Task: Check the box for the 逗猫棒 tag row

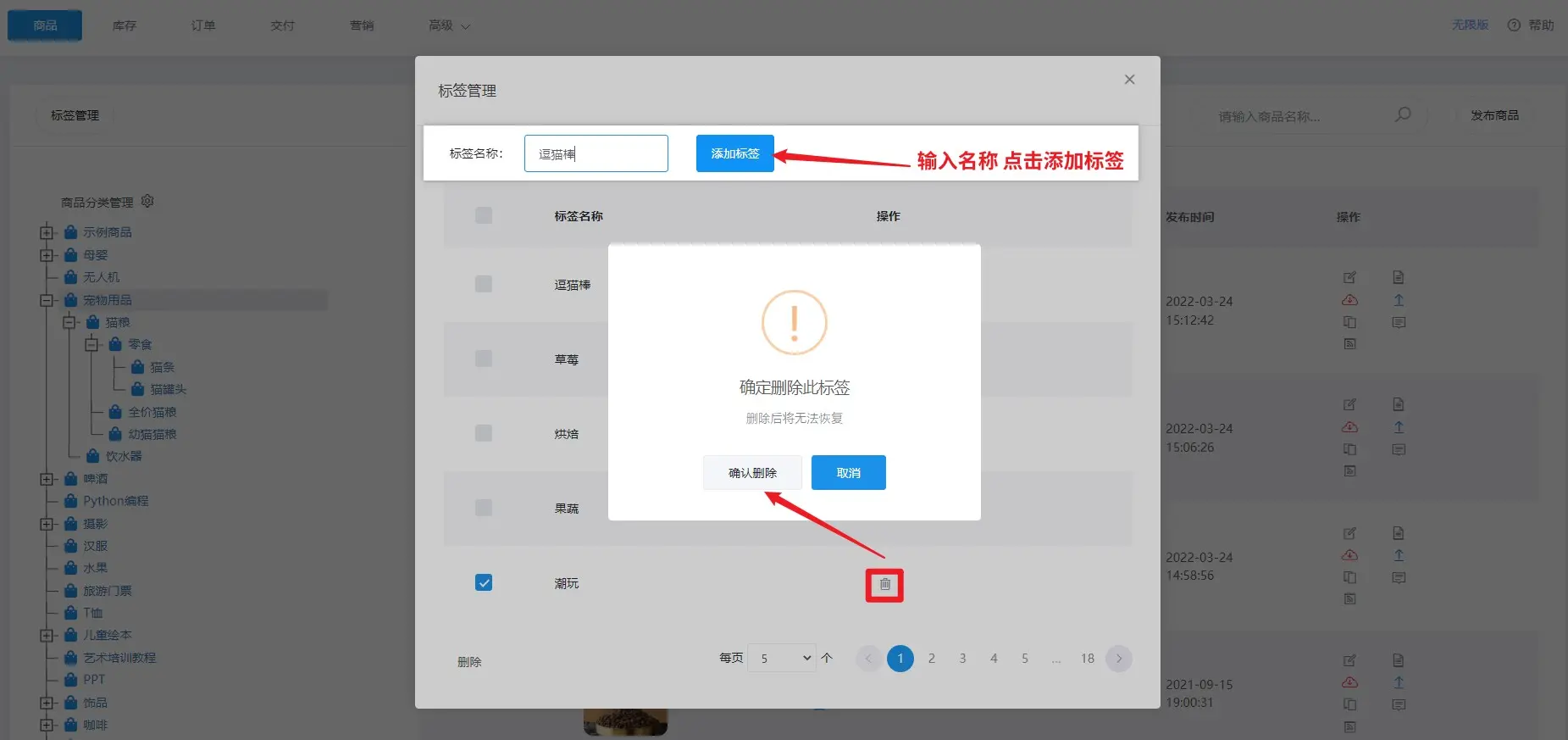Action: click(484, 284)
